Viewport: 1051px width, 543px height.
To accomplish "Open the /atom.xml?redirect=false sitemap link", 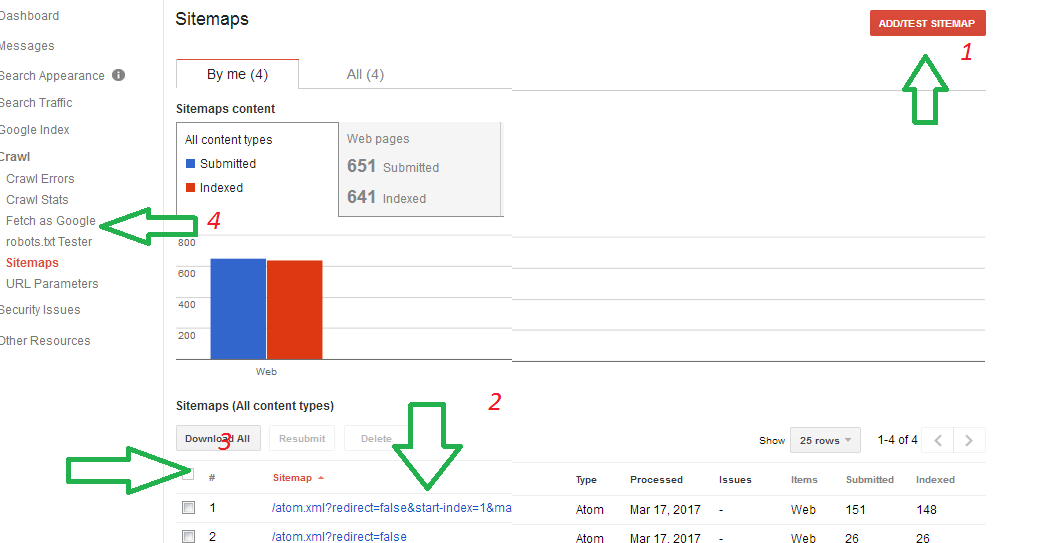I will (x=339, y=536).
